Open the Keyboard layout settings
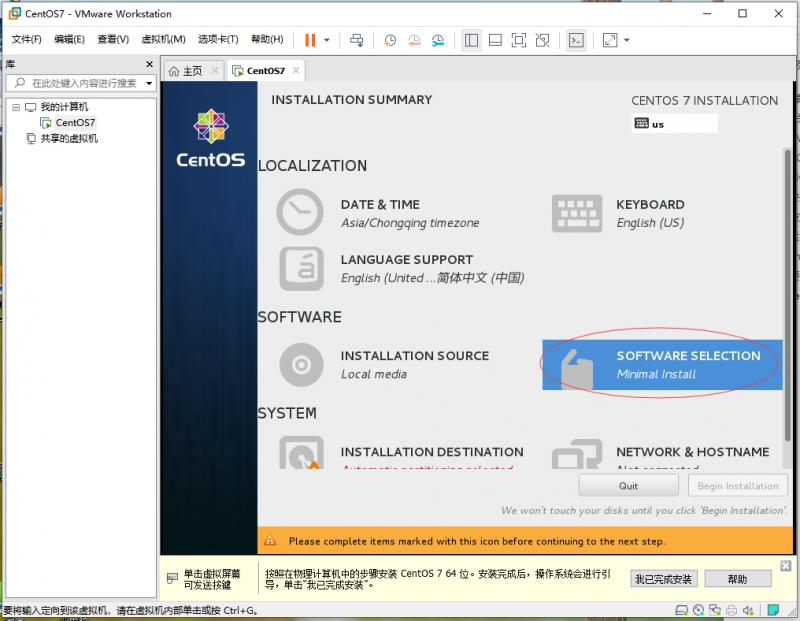 point(650,213)
